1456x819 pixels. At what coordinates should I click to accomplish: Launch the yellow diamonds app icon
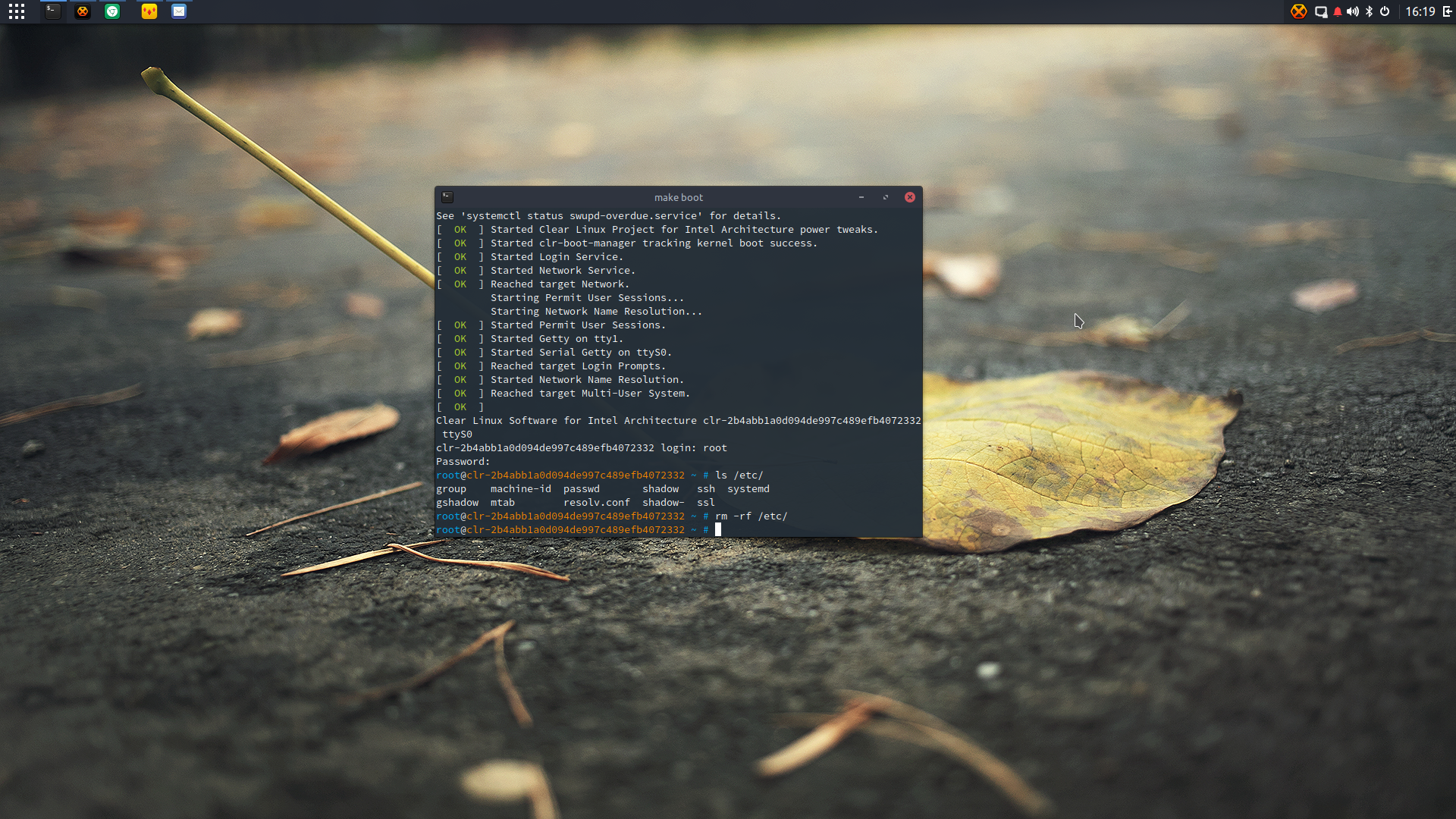click(x=149, y=11)
